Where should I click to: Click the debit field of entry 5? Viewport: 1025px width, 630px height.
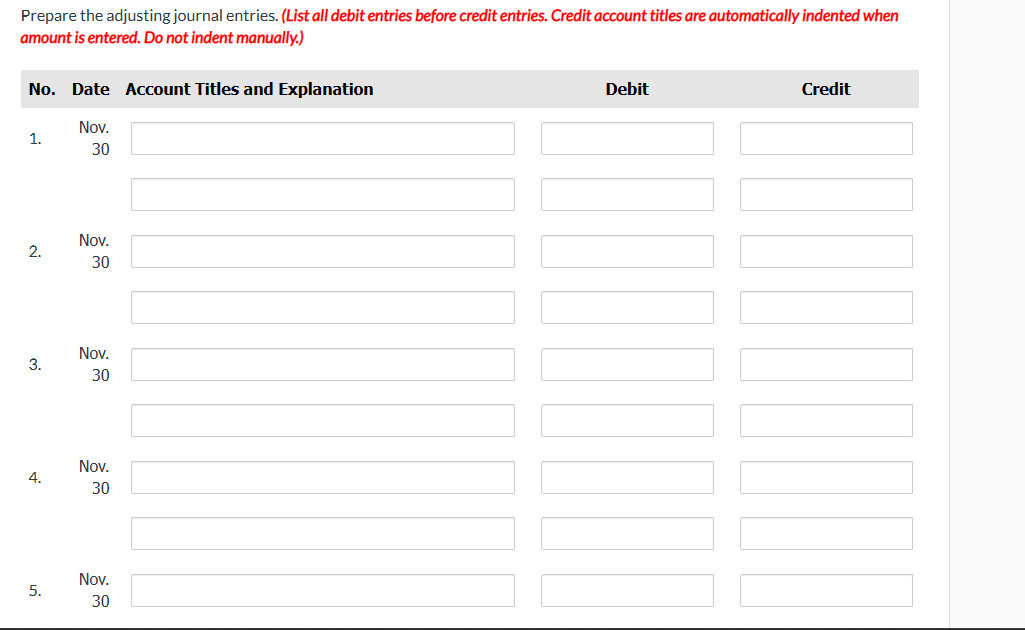(x=626, y=590)
